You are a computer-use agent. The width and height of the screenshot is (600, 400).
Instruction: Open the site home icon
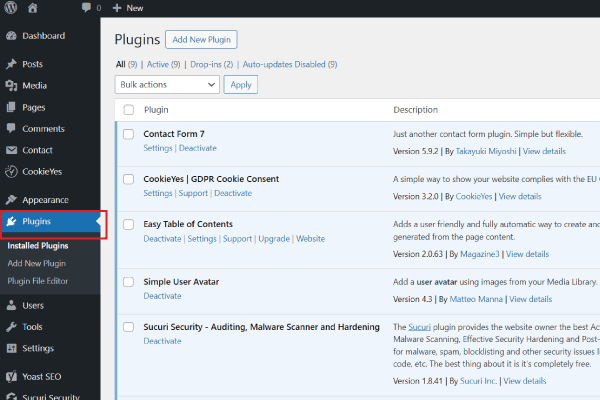point(33,8)
